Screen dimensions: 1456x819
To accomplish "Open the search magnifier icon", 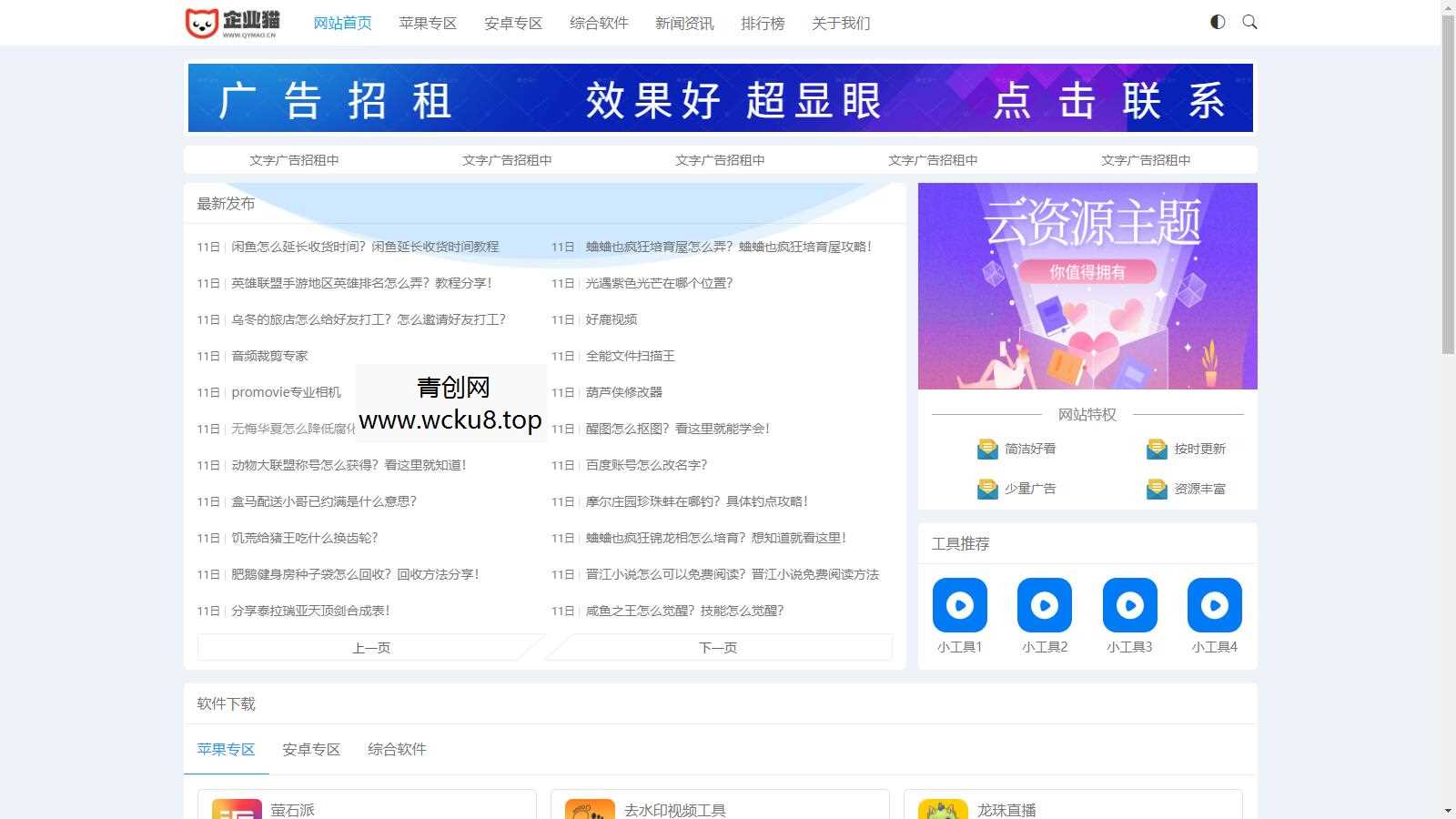I will click(1249, 21).
